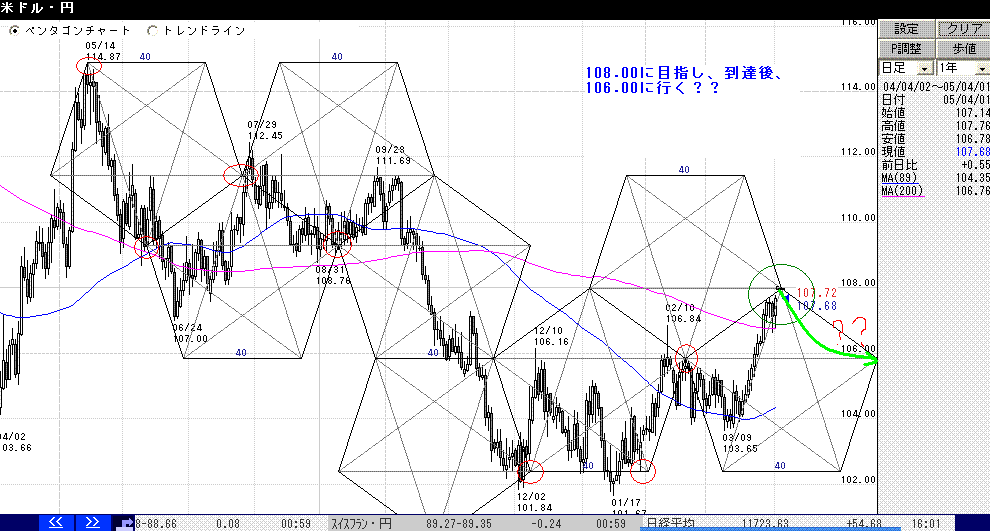Click the blue 108.00に目指し annotation text
990x531 pixels.
684,80
